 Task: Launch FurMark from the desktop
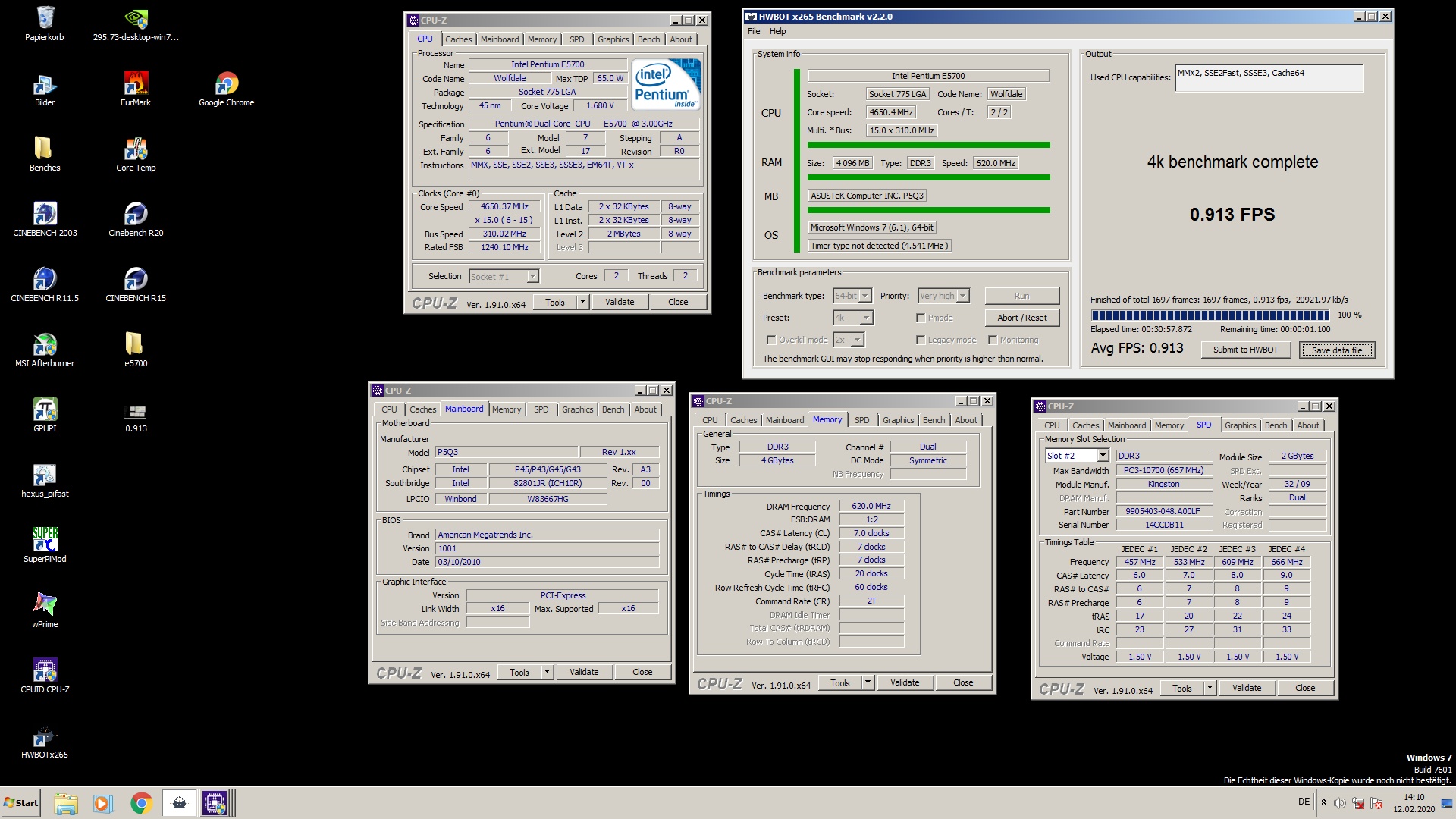(136, 88)
